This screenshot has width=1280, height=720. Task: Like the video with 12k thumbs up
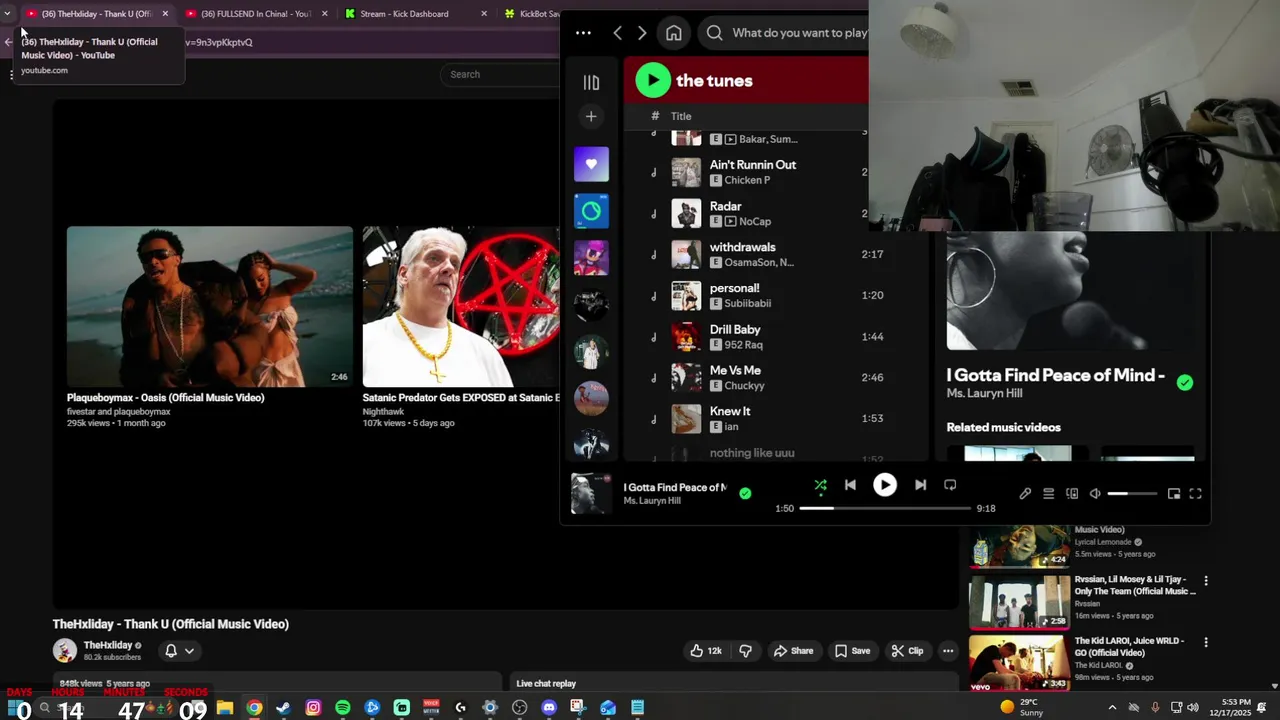point(706,651)
